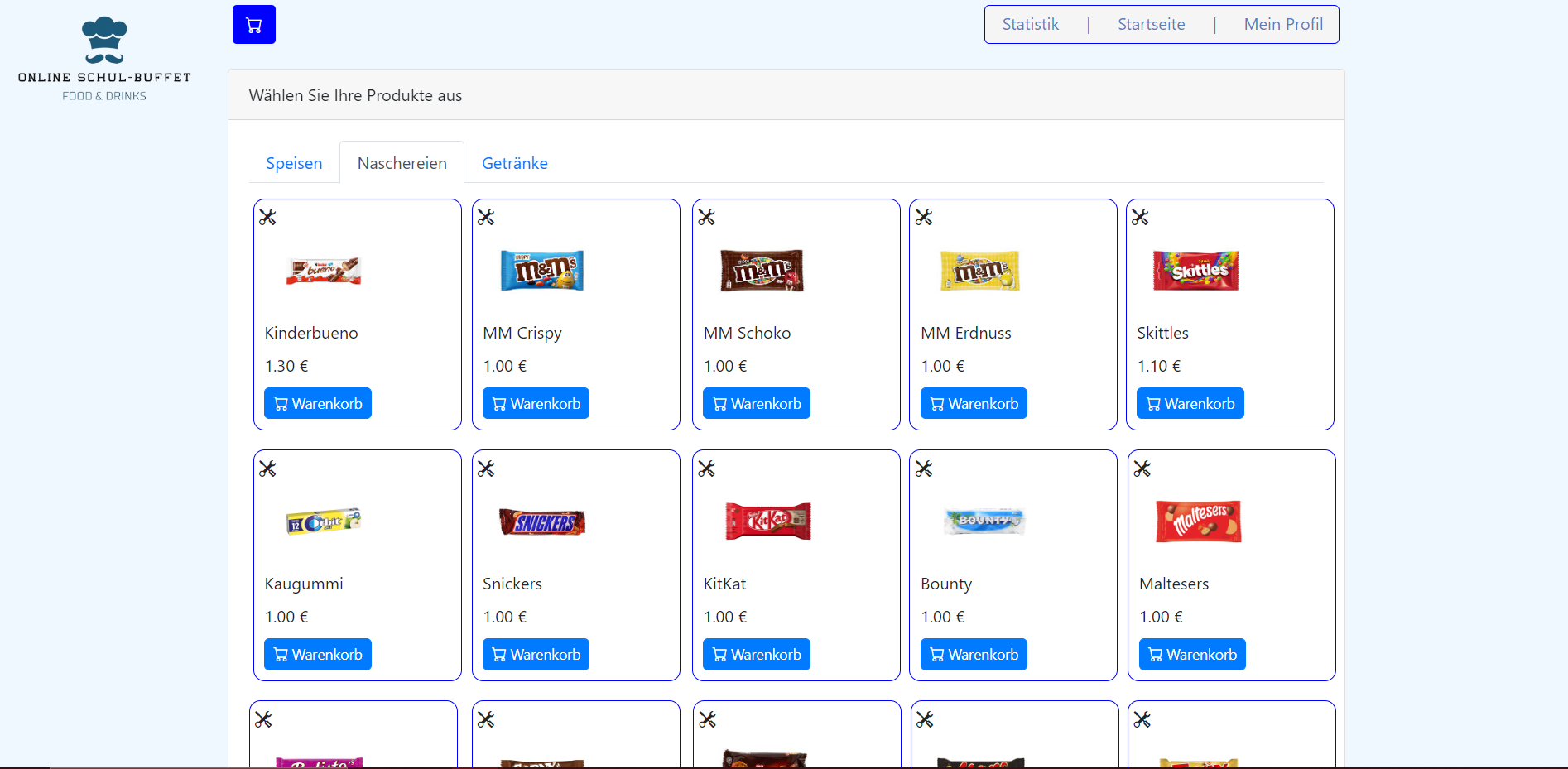Image resolution: width=1568 pixels, height=769 pixels.
Task: Click the edit tools icon on Kaugummi card
Action: tap(267, 469)
